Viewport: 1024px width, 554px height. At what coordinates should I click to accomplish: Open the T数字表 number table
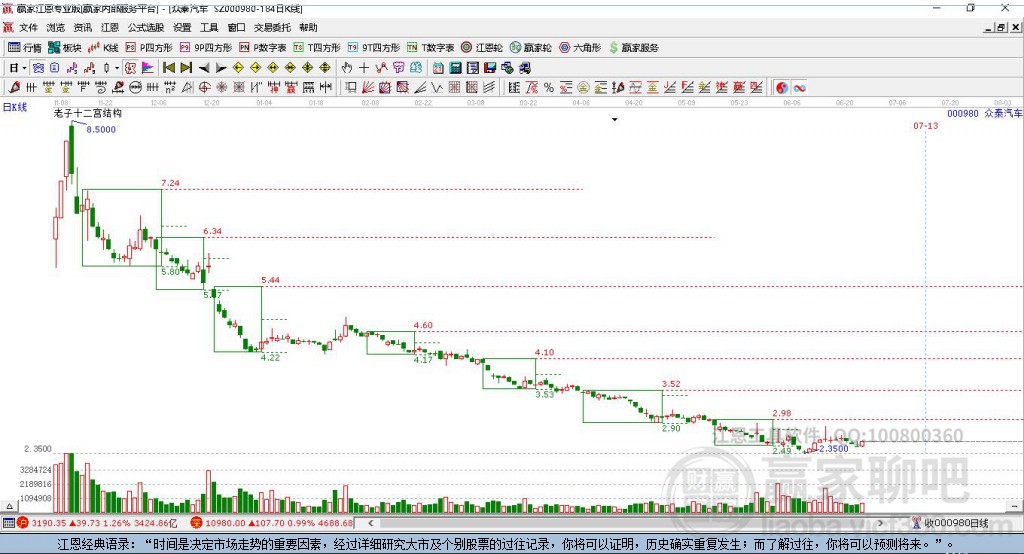pyautogui.click(x=430, y=48)
